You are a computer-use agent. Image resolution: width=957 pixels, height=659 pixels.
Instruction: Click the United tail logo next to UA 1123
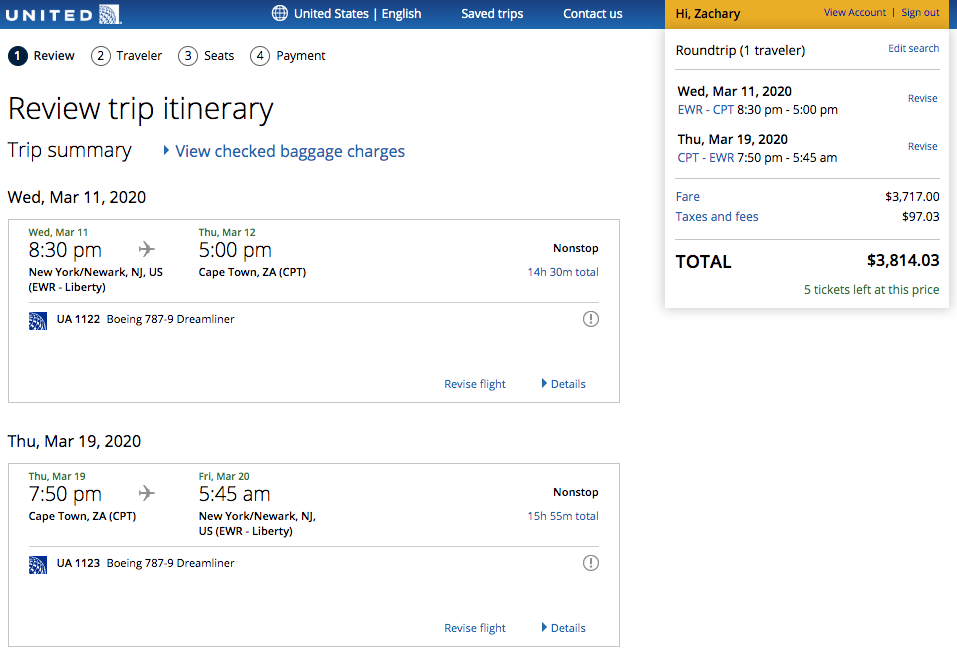[38, 564]
